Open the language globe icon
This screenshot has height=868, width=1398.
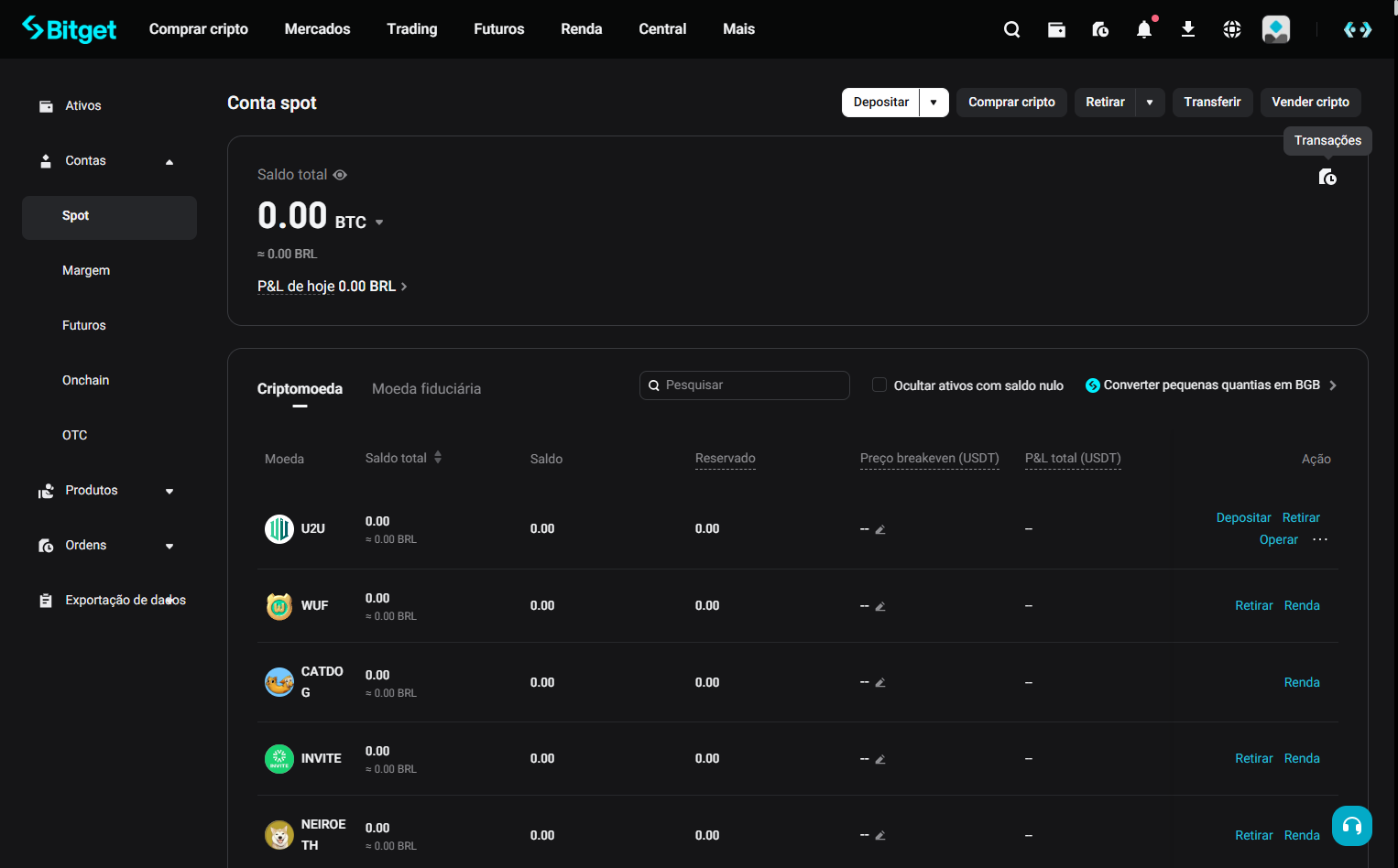pyautogui.click(x=1232, y=29)
